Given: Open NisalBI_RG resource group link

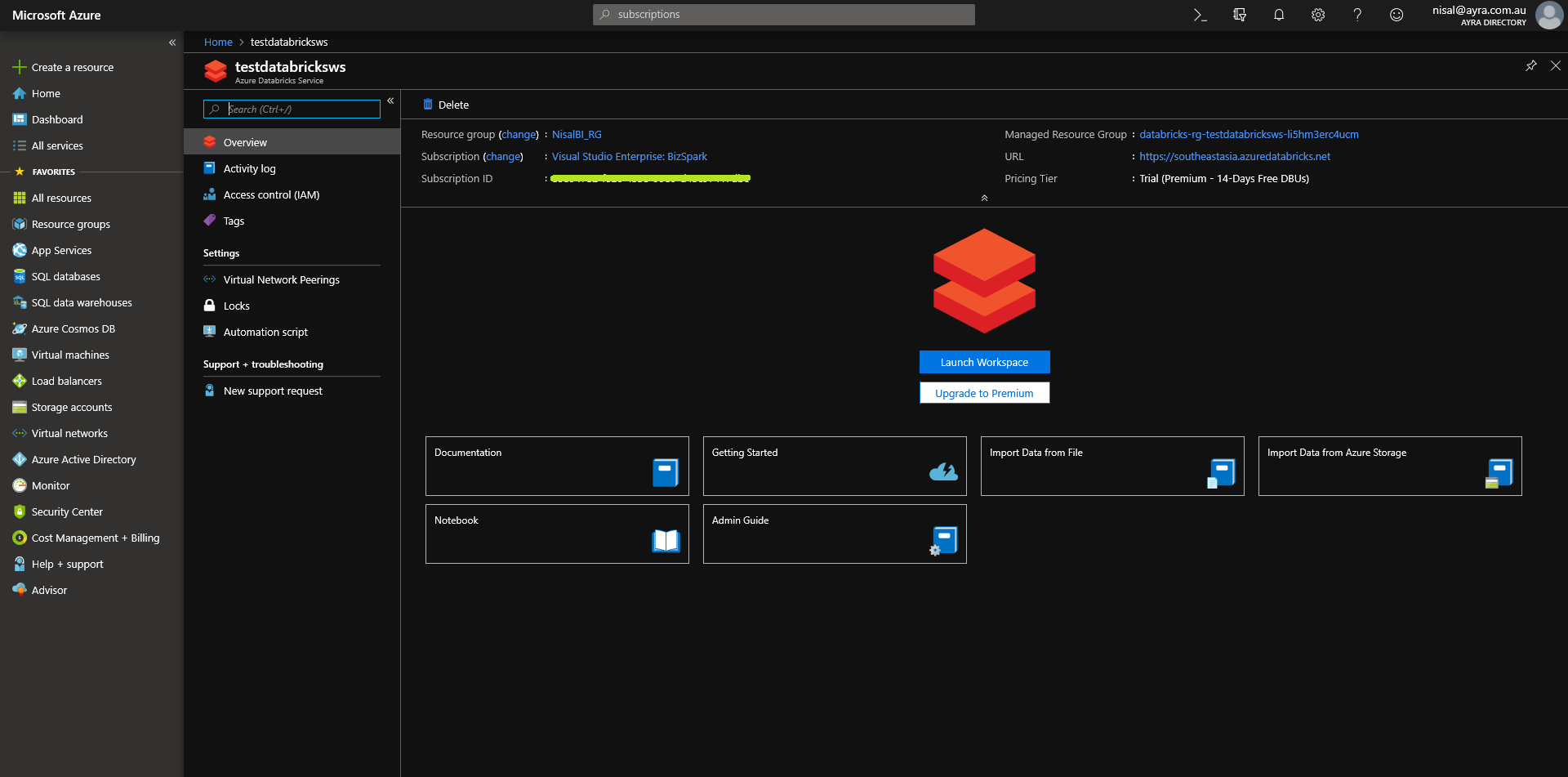Looking at the screenshot, I should tap(577, 135).
